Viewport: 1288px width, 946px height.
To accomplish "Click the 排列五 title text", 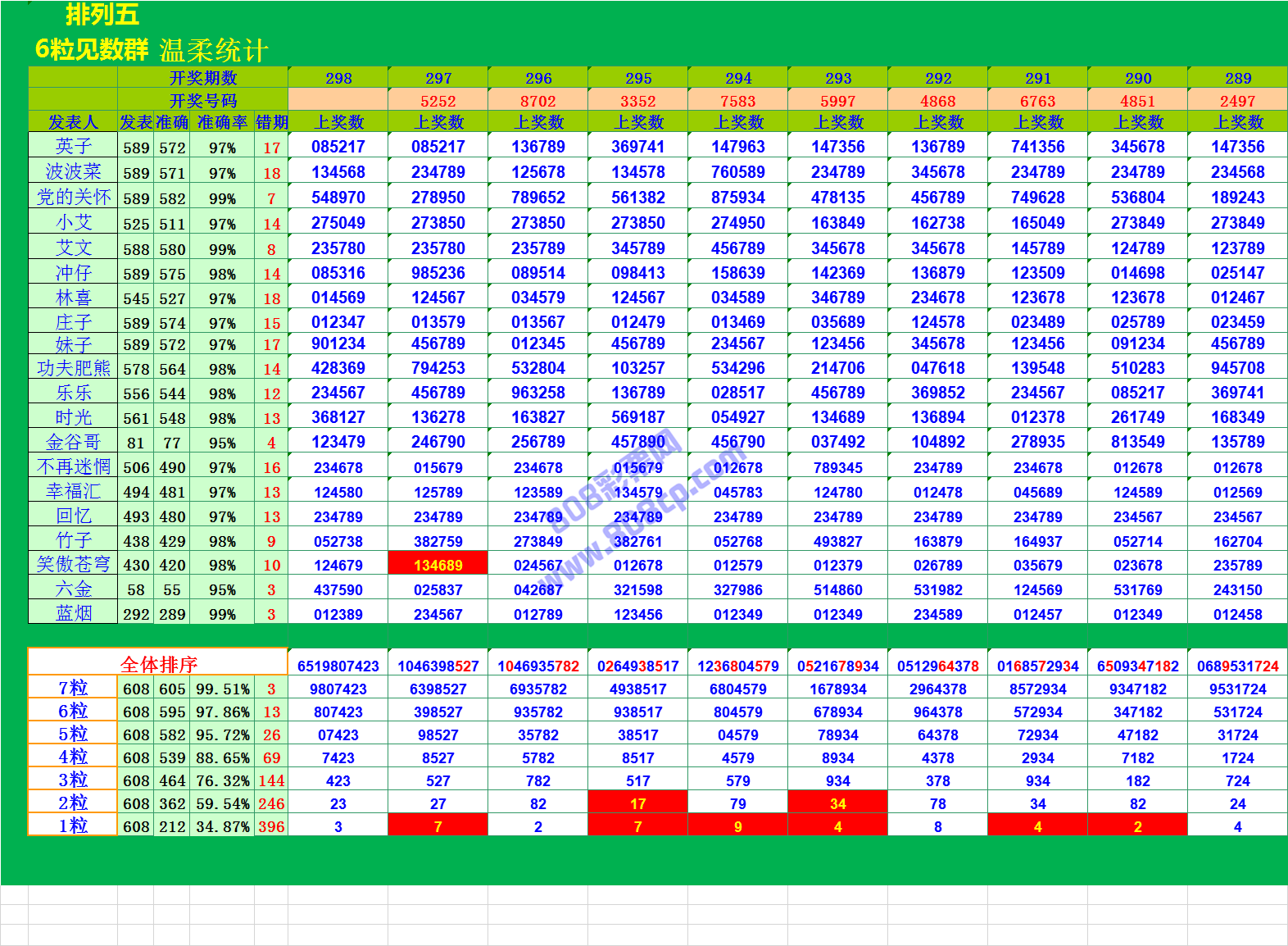I will (102, 15).
